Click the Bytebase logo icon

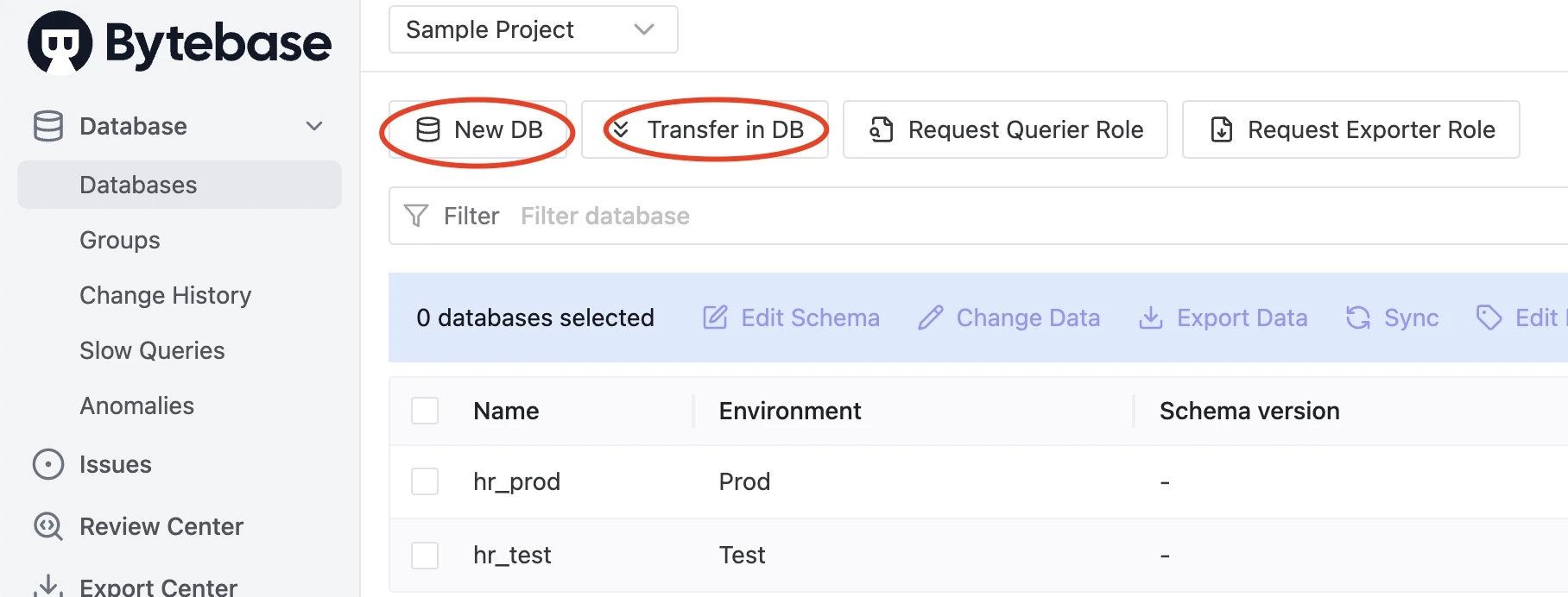pyautogui.click(x=60, y=42)
